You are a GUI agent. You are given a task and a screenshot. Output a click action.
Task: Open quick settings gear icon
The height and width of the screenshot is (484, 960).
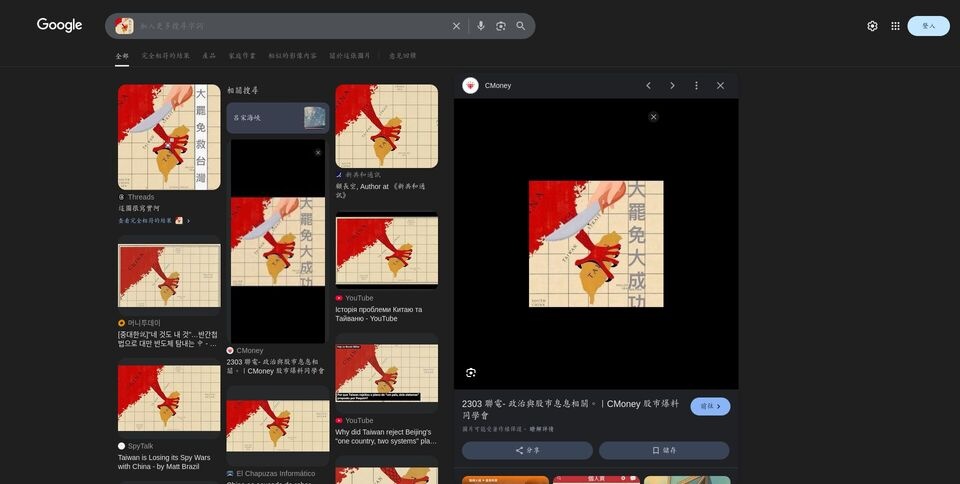872,26
